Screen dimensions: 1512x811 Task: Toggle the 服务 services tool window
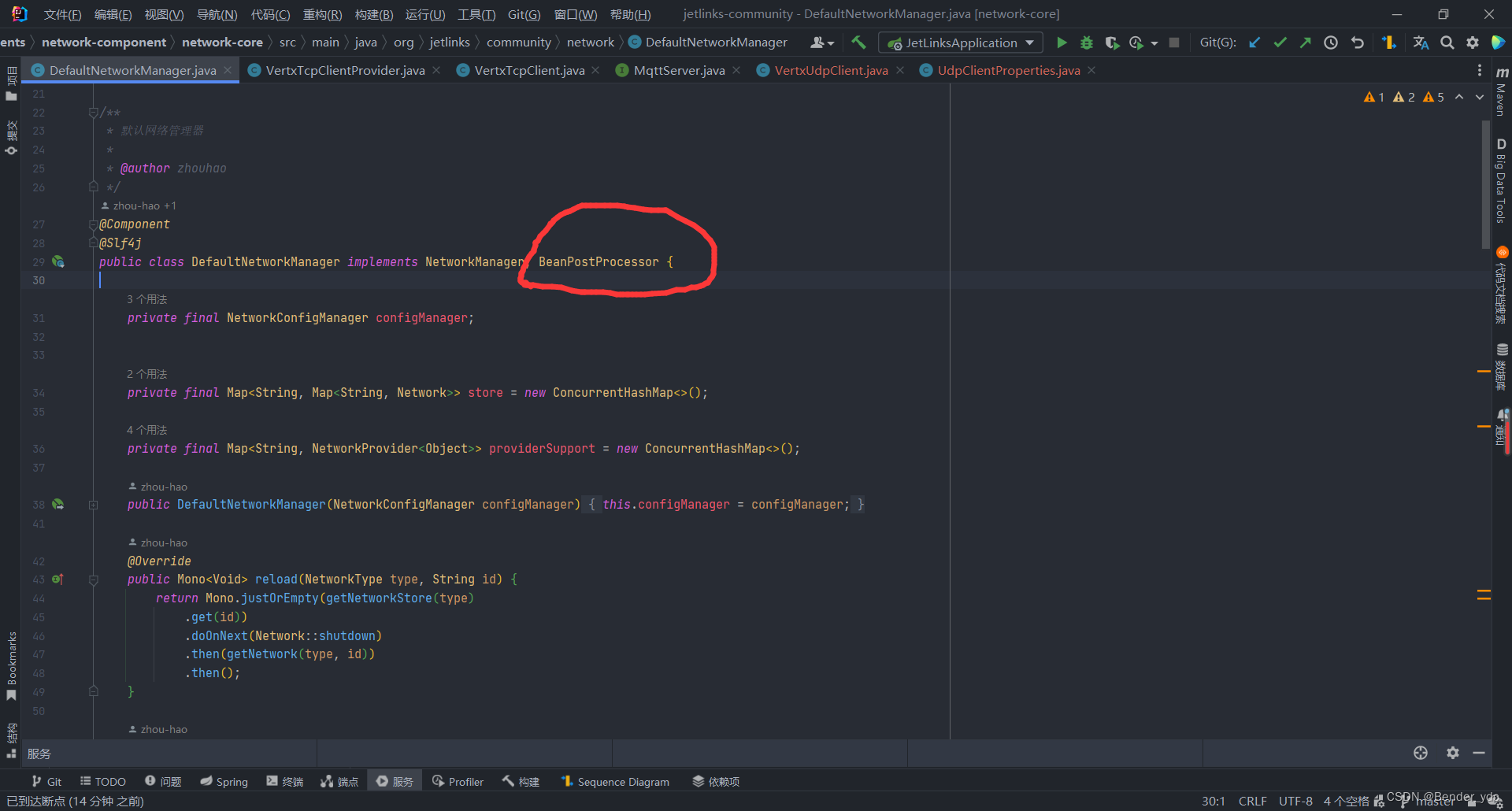(x=395, y=781)
